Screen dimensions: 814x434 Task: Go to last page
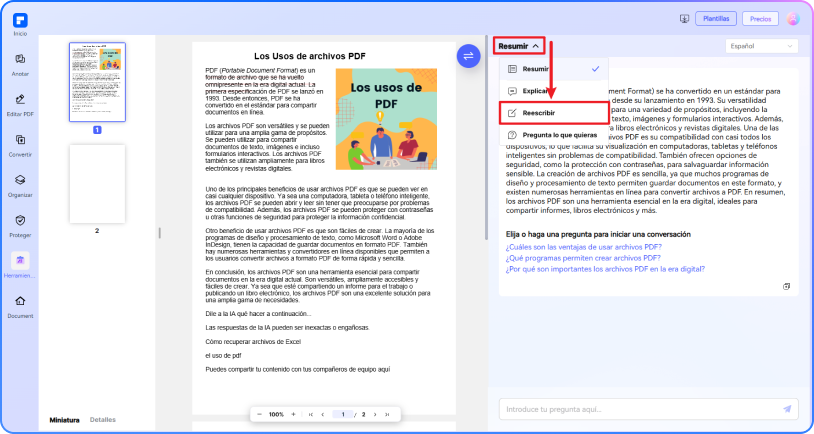[387, 414]
